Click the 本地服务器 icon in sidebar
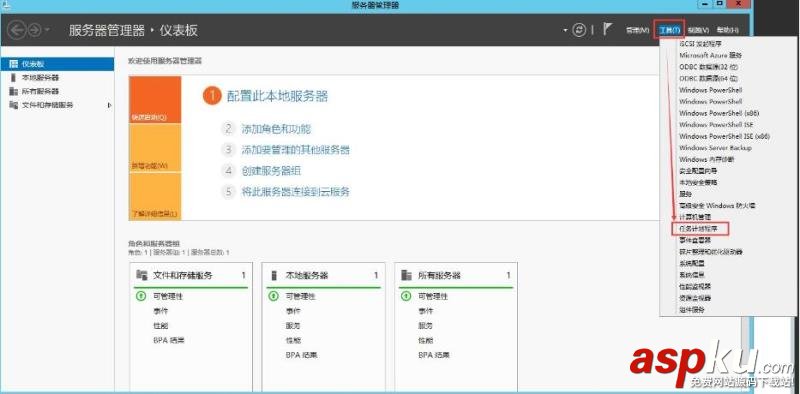The image size is (800, 394). 13,78
